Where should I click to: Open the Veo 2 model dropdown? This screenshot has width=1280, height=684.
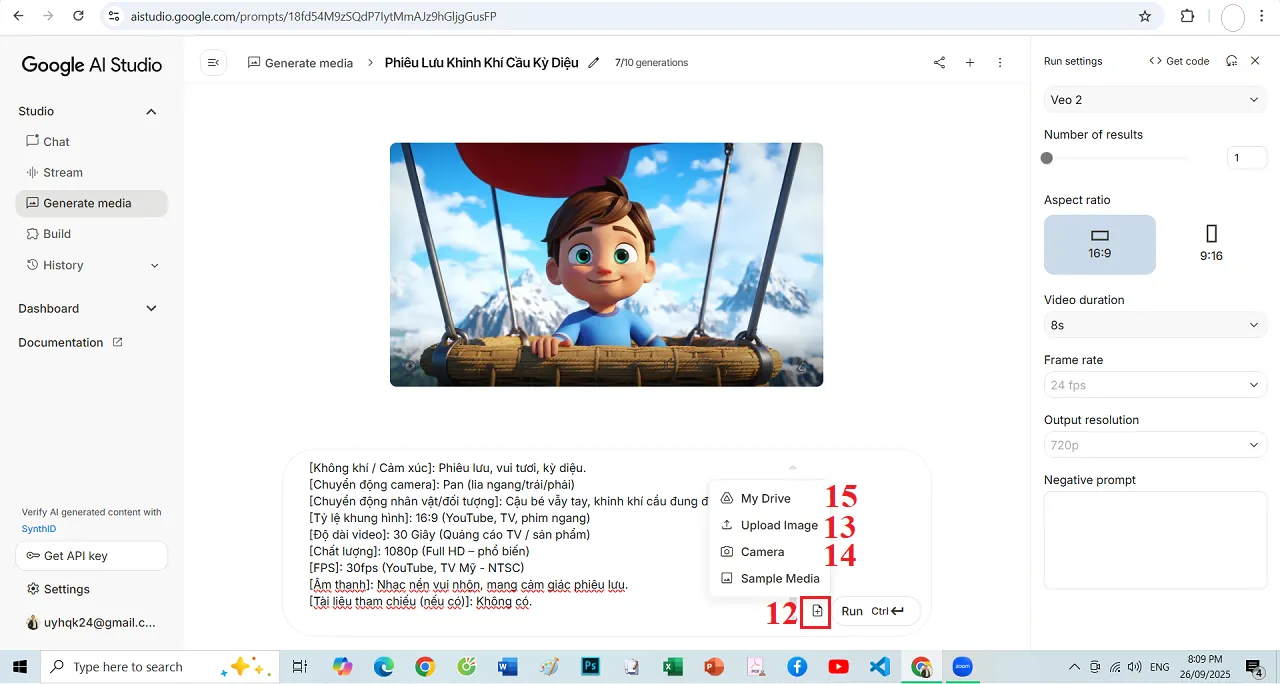tap(1155, 99)
